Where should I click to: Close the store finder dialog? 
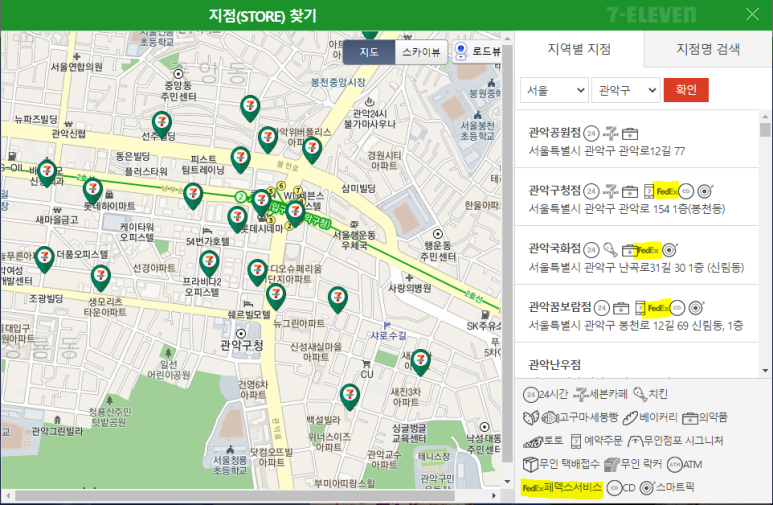(x=752, y=14)
